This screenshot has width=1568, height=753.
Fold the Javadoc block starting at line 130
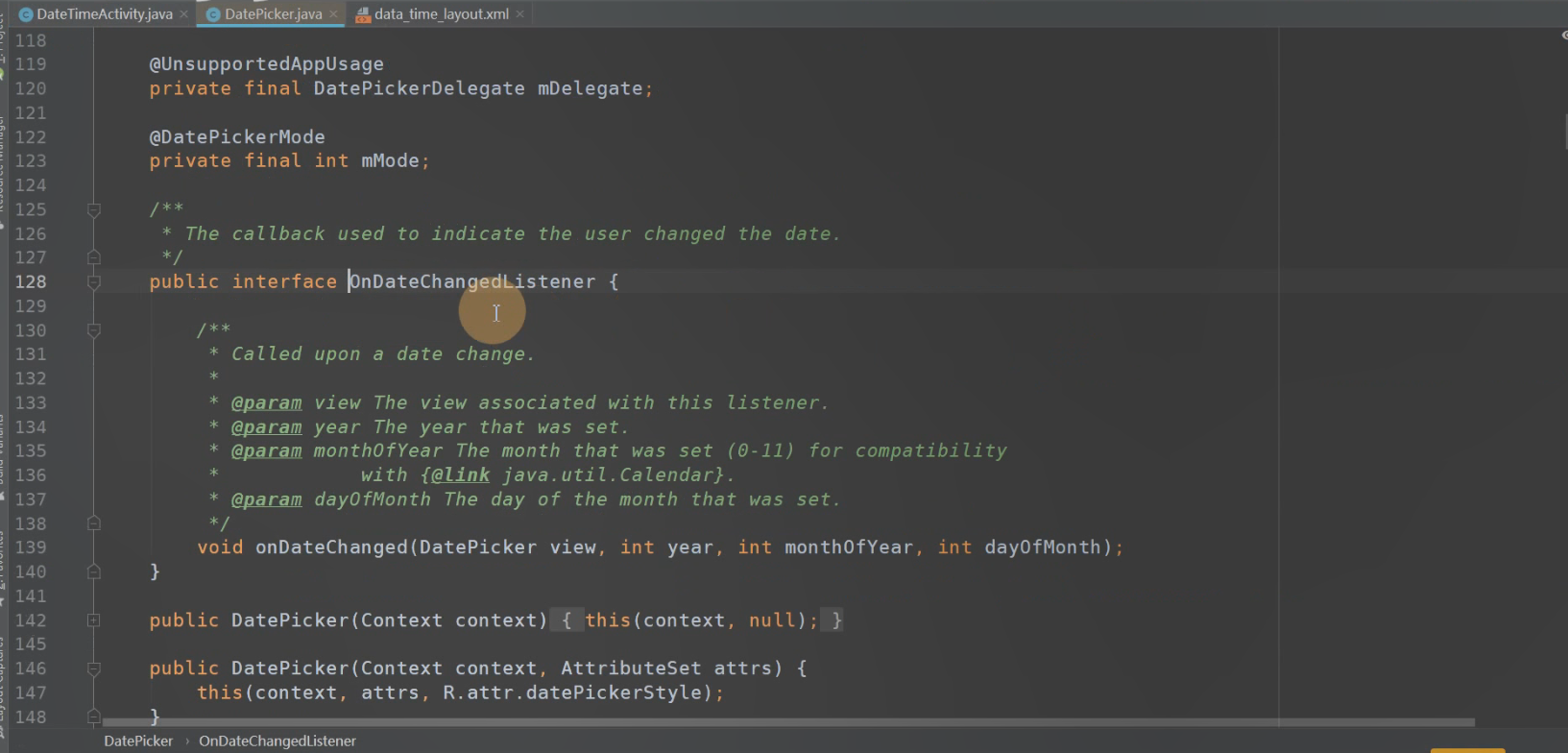tap(94, 330)
